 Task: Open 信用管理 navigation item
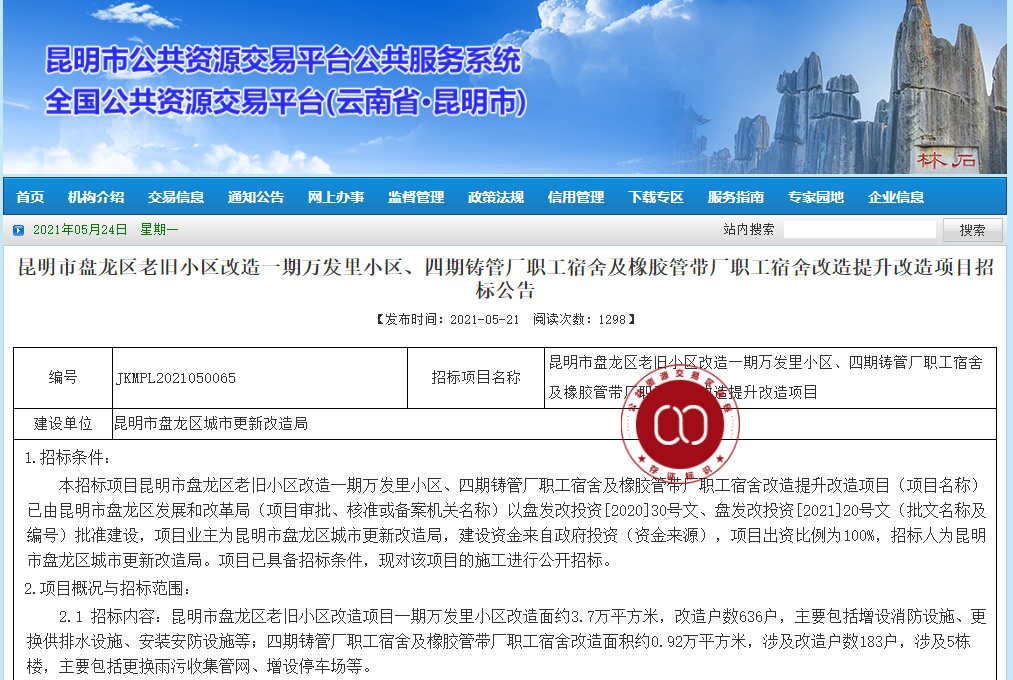tap(576, 197)
